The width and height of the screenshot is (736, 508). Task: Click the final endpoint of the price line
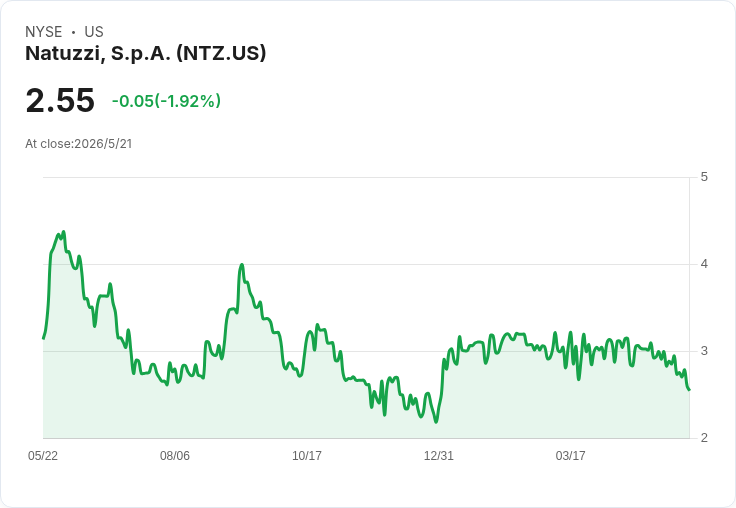click(689, 390)
